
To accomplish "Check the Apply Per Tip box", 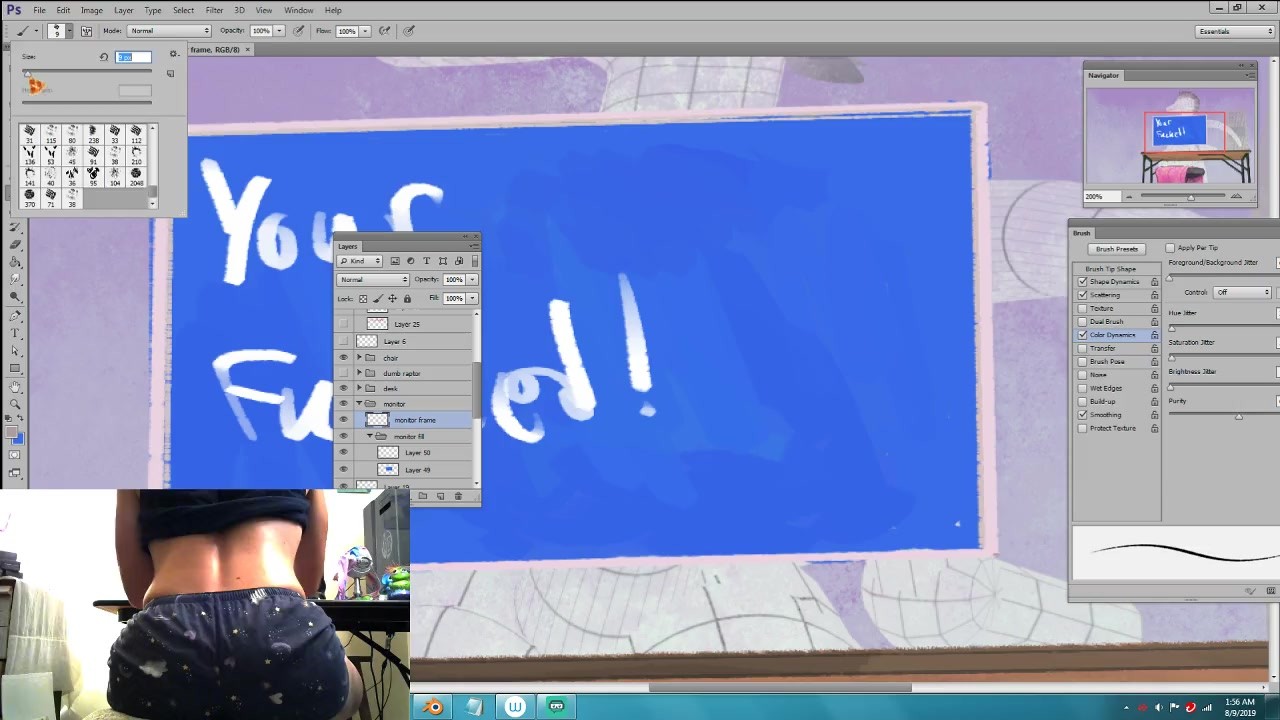I will (x=1170, y=248).
